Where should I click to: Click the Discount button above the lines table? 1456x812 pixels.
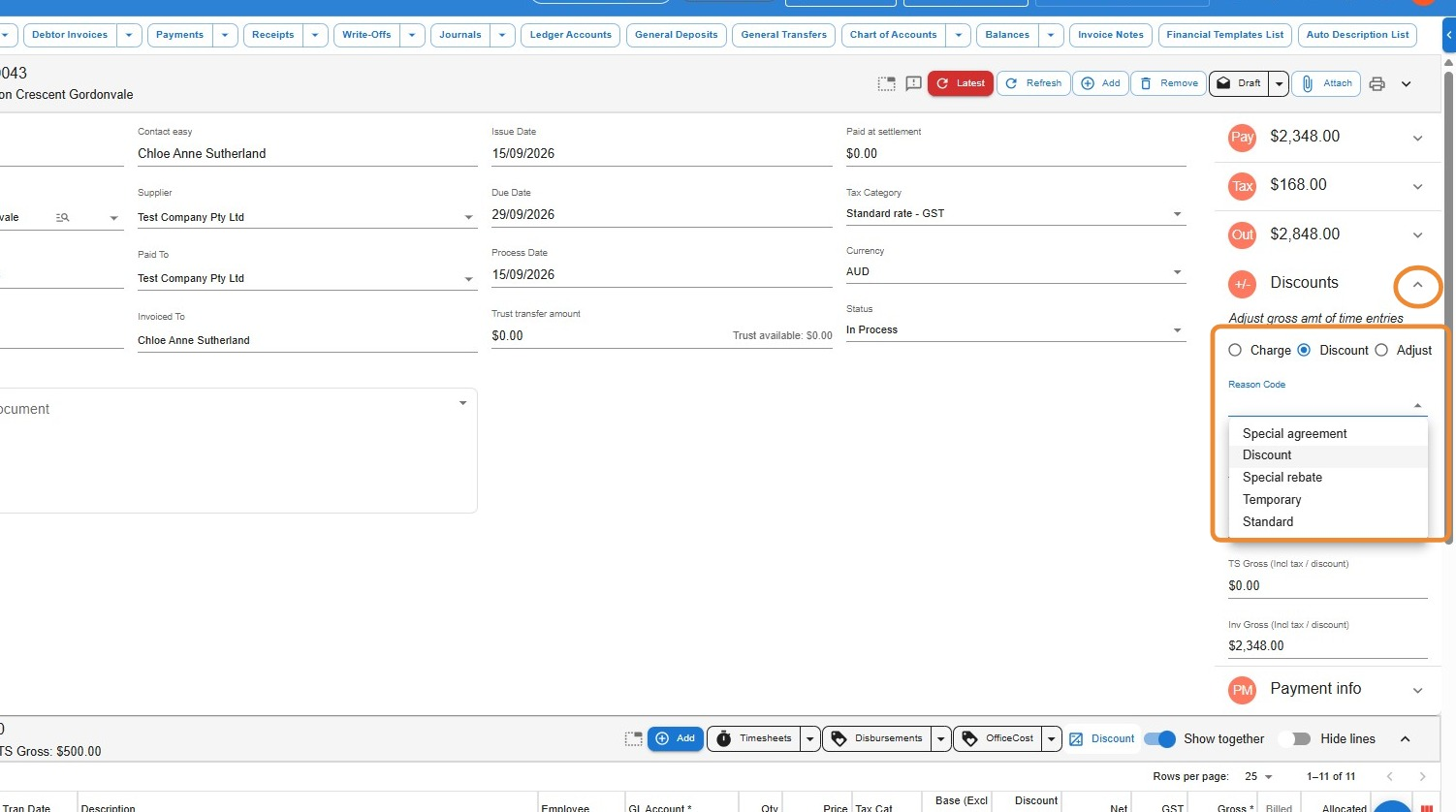point(1102,739)
